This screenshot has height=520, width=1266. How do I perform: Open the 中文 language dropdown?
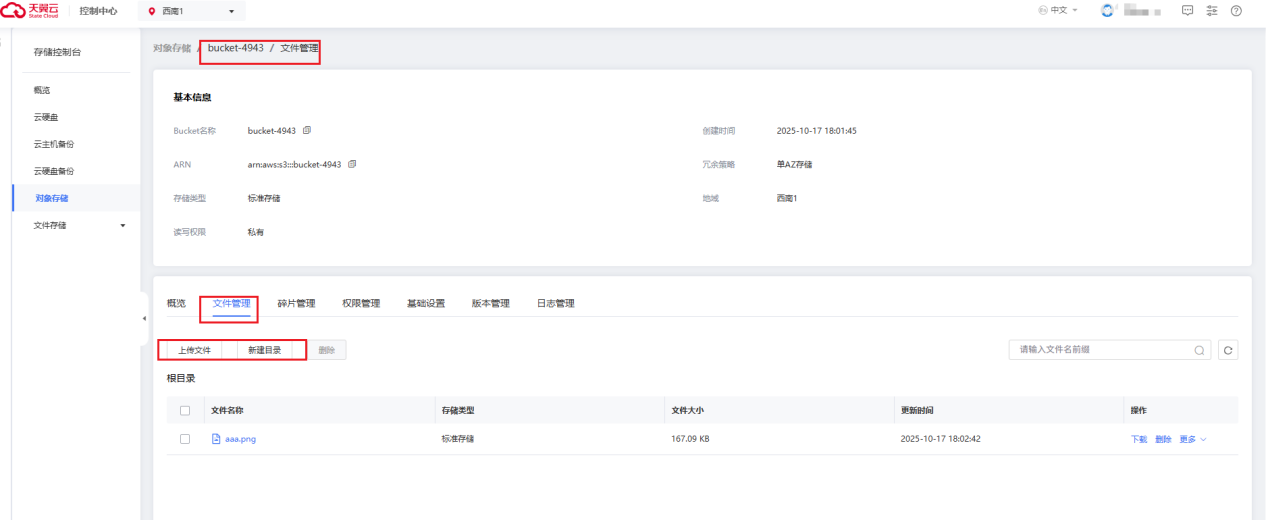coord(1059,11)
